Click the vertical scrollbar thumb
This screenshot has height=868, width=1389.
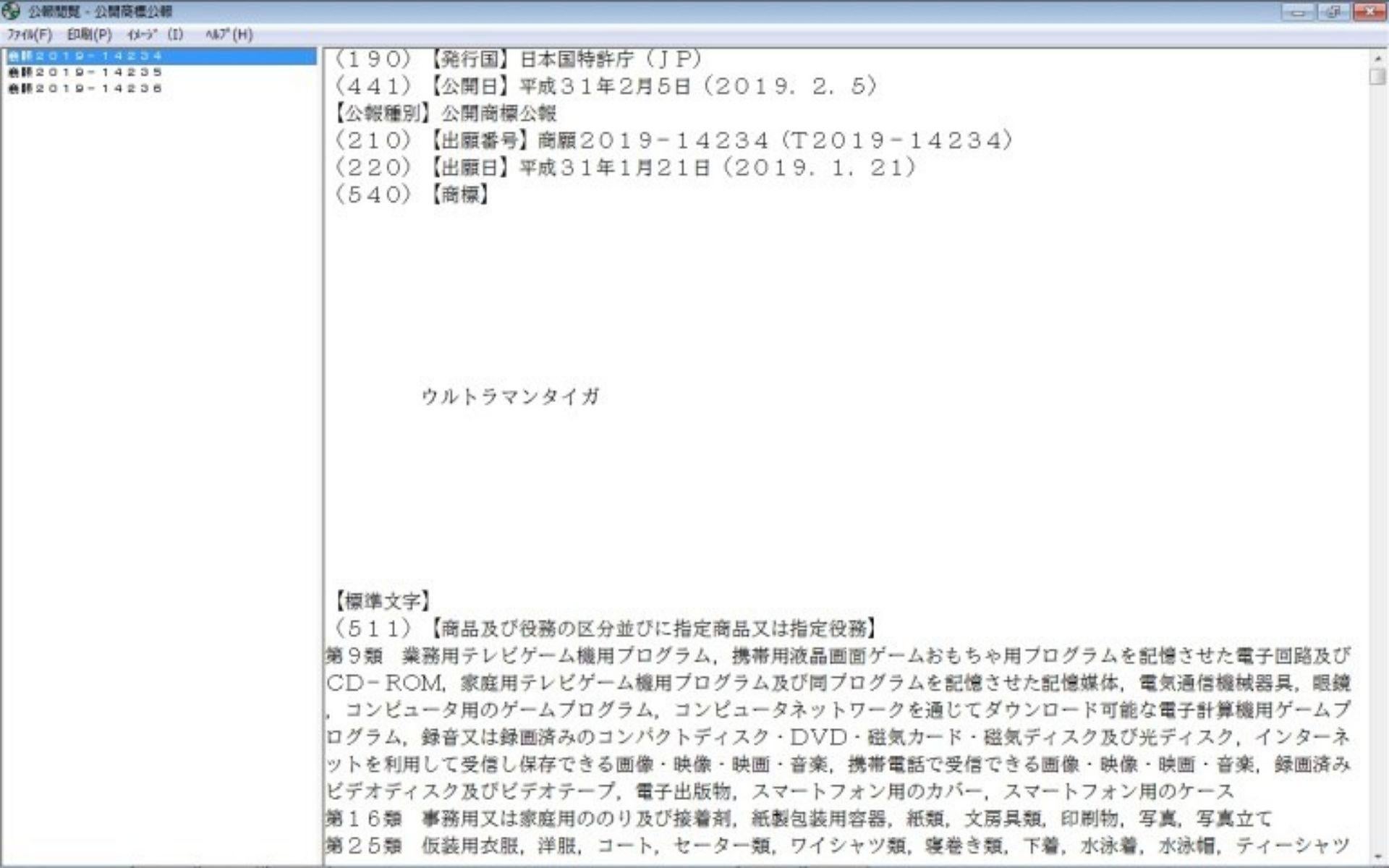[1377, 77]
